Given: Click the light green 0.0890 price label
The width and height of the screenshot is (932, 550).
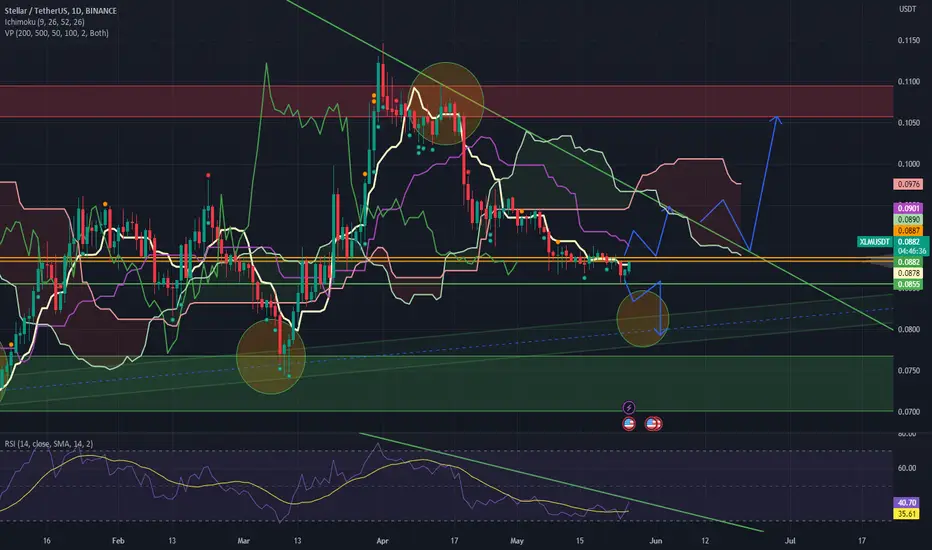Looking at the screenshot, I should pos(908,219).
